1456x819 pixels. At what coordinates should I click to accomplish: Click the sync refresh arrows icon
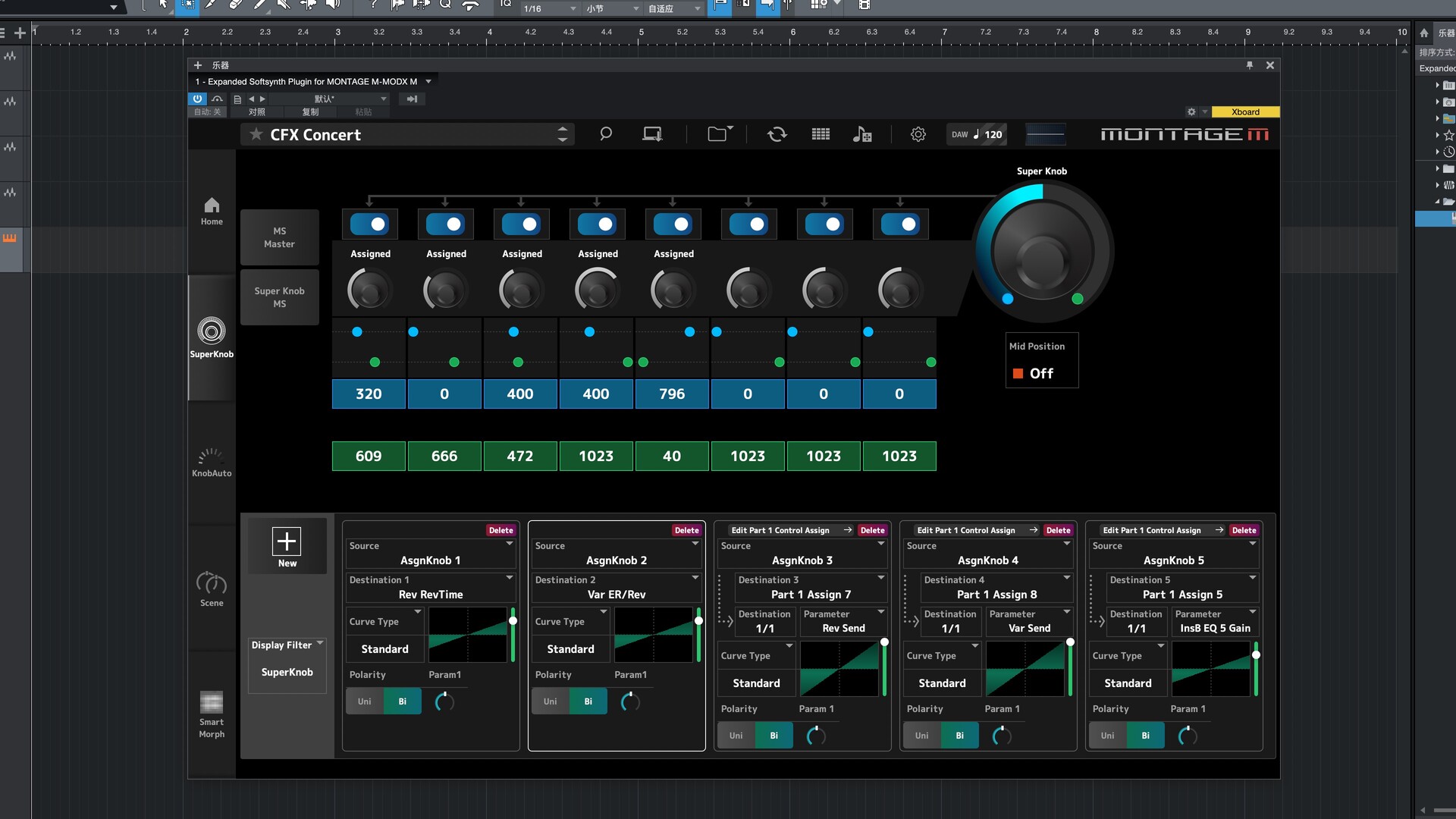[777, 134]
